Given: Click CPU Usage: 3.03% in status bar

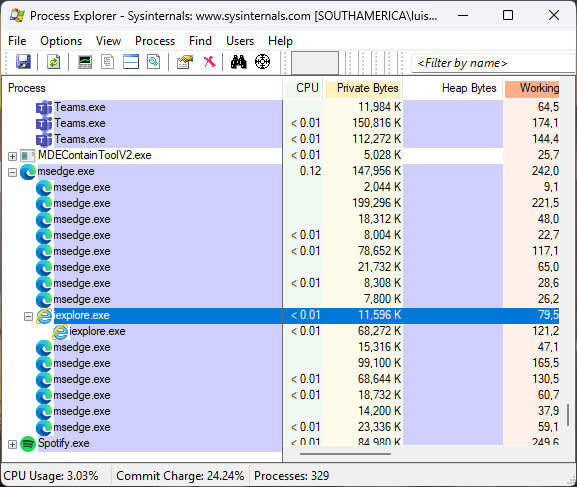Looking at the screenshot, I should click(x=51, y=476).
